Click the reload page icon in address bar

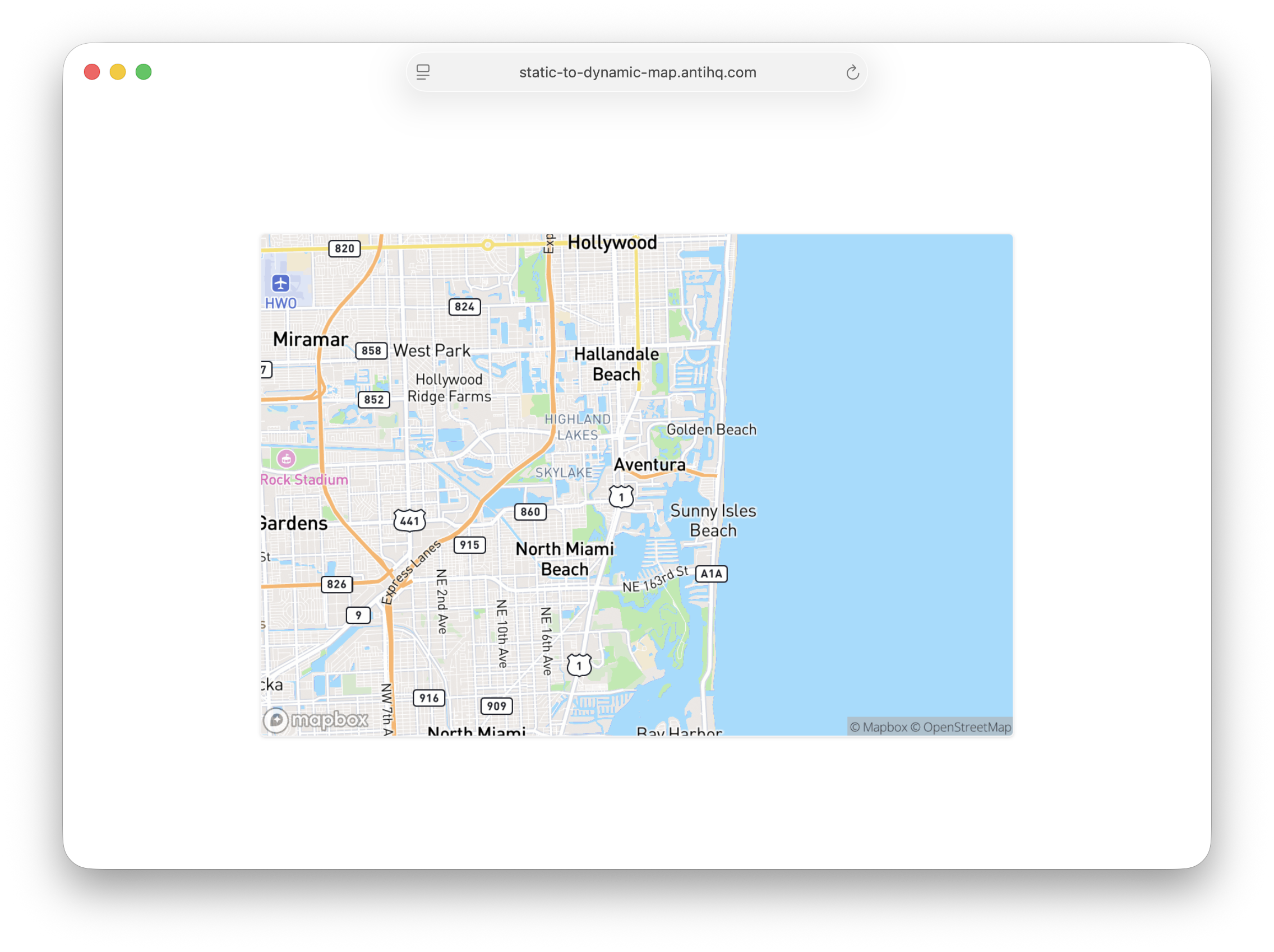coord(852,72)
